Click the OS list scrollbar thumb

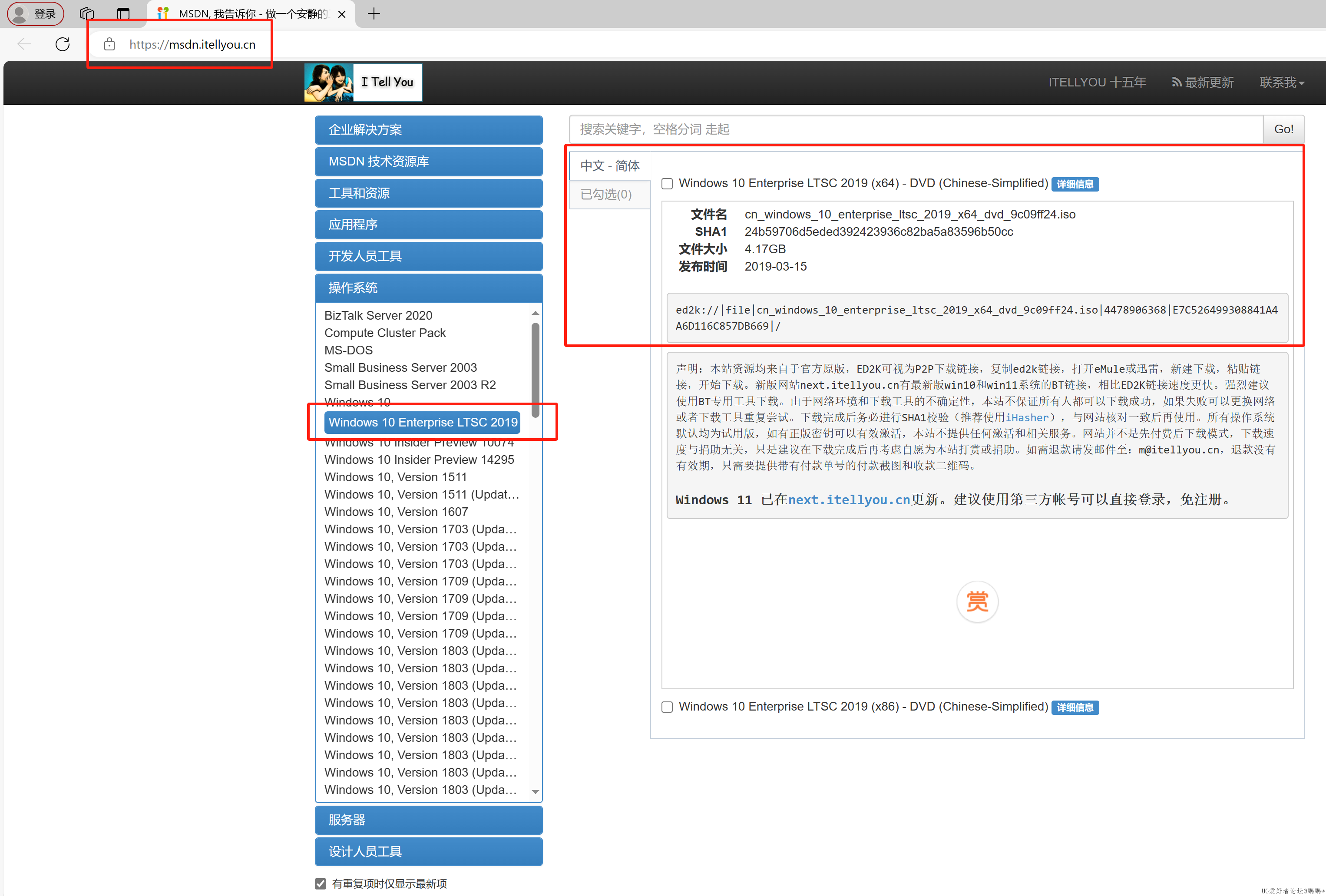point(535,370)
